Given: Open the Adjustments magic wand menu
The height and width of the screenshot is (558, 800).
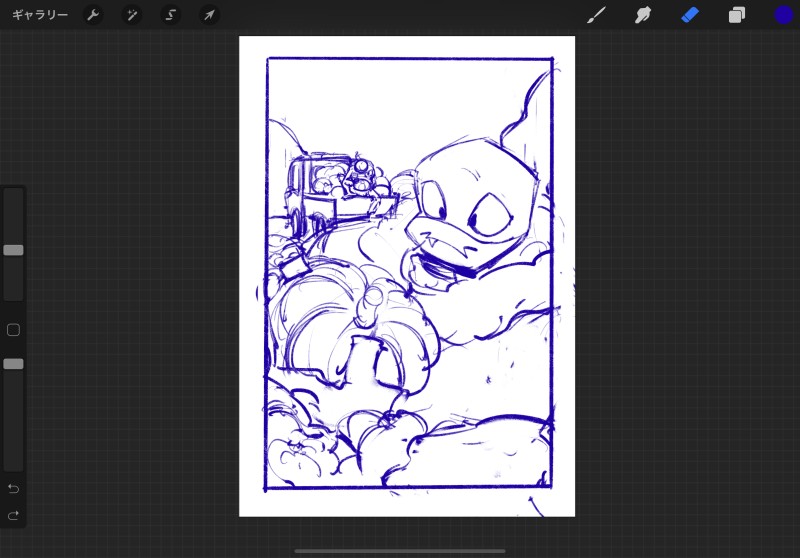Looking at the screenshot, I should (x=132, y=15).
